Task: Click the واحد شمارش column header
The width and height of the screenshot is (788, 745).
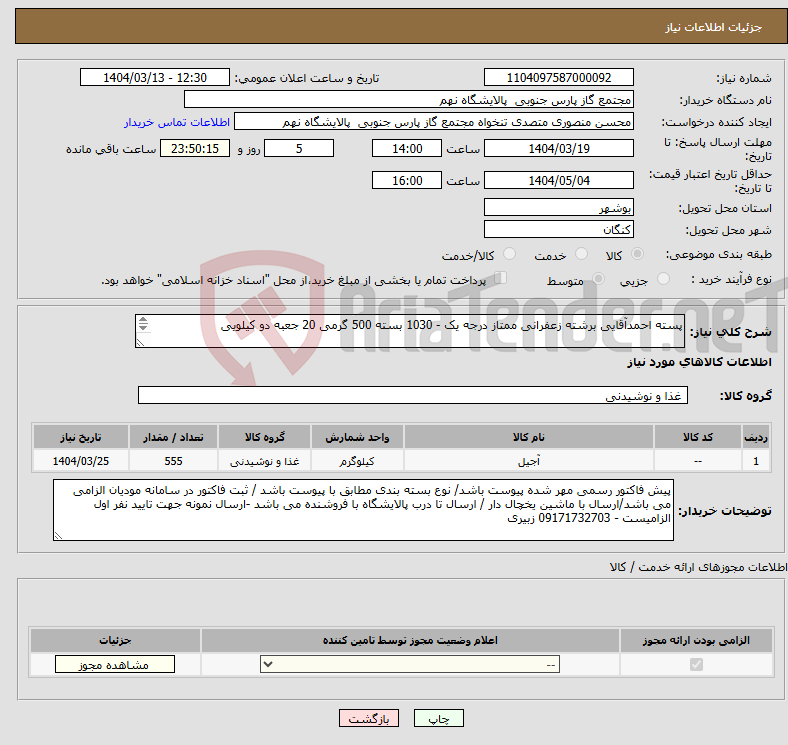Action: tap(357, 437)
